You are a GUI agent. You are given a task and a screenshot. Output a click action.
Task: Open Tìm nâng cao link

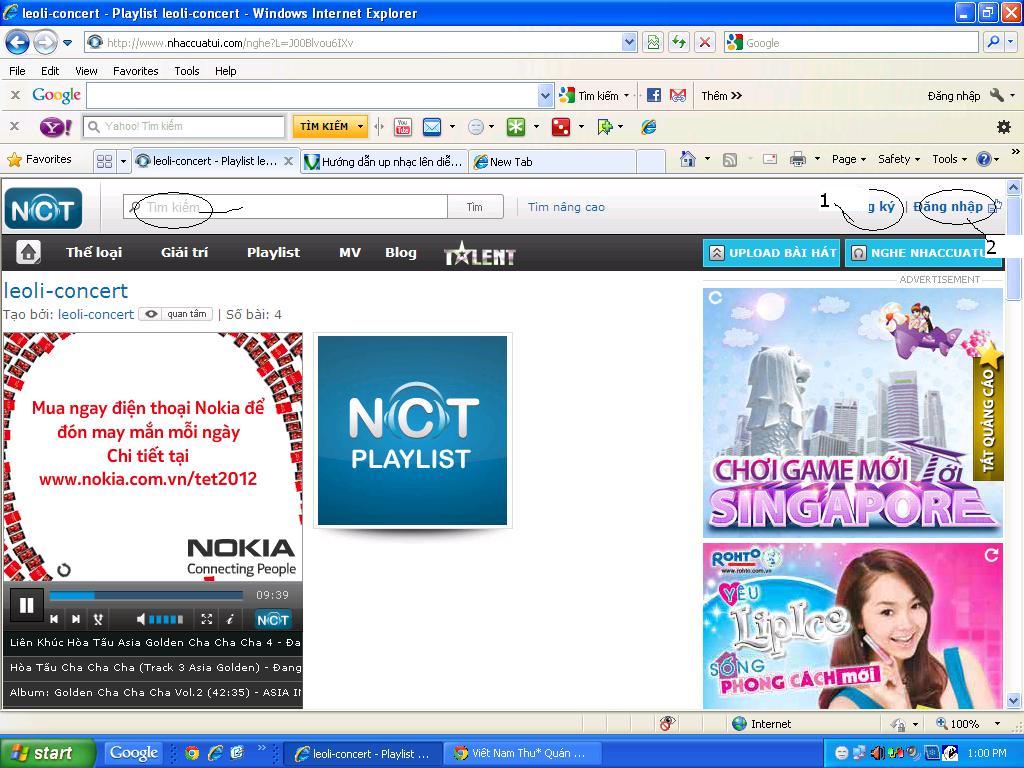(x=566, y=207)
